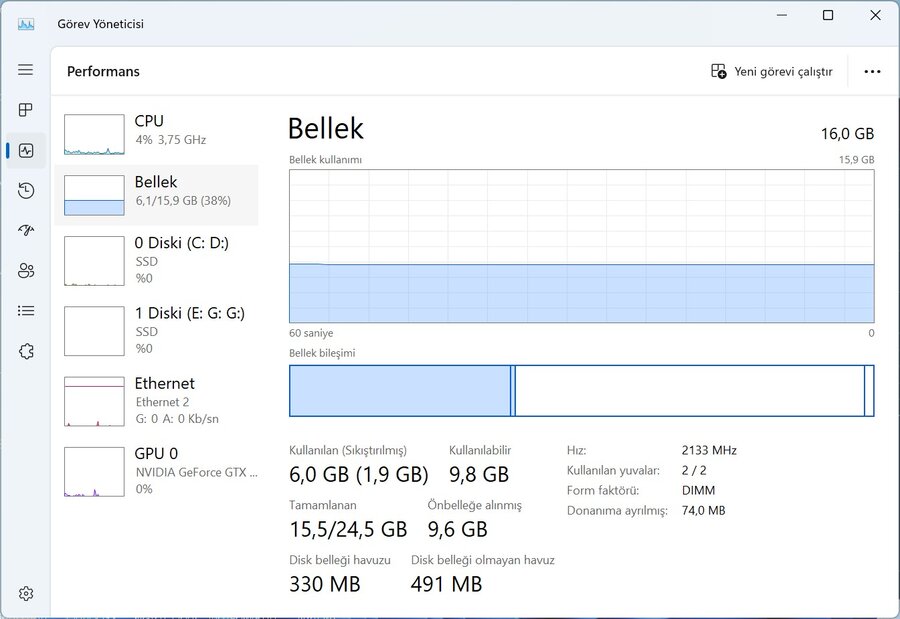Open Startup apps gauge icon
Image resolution: width=900 pixels, height=619 pixels.
pos(25,230)
